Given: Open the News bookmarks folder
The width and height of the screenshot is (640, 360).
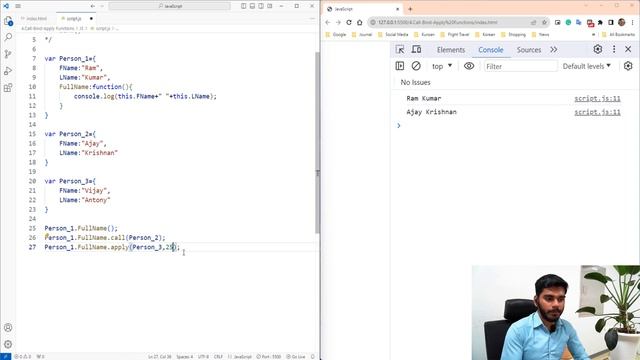Looking at the screenshot, I should coord(541,35).
